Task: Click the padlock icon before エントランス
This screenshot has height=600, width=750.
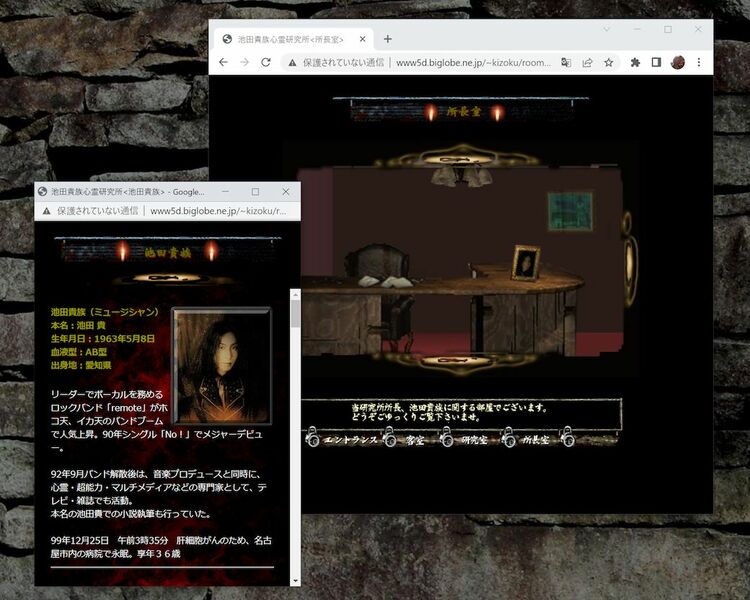Action: coord(312,436)
